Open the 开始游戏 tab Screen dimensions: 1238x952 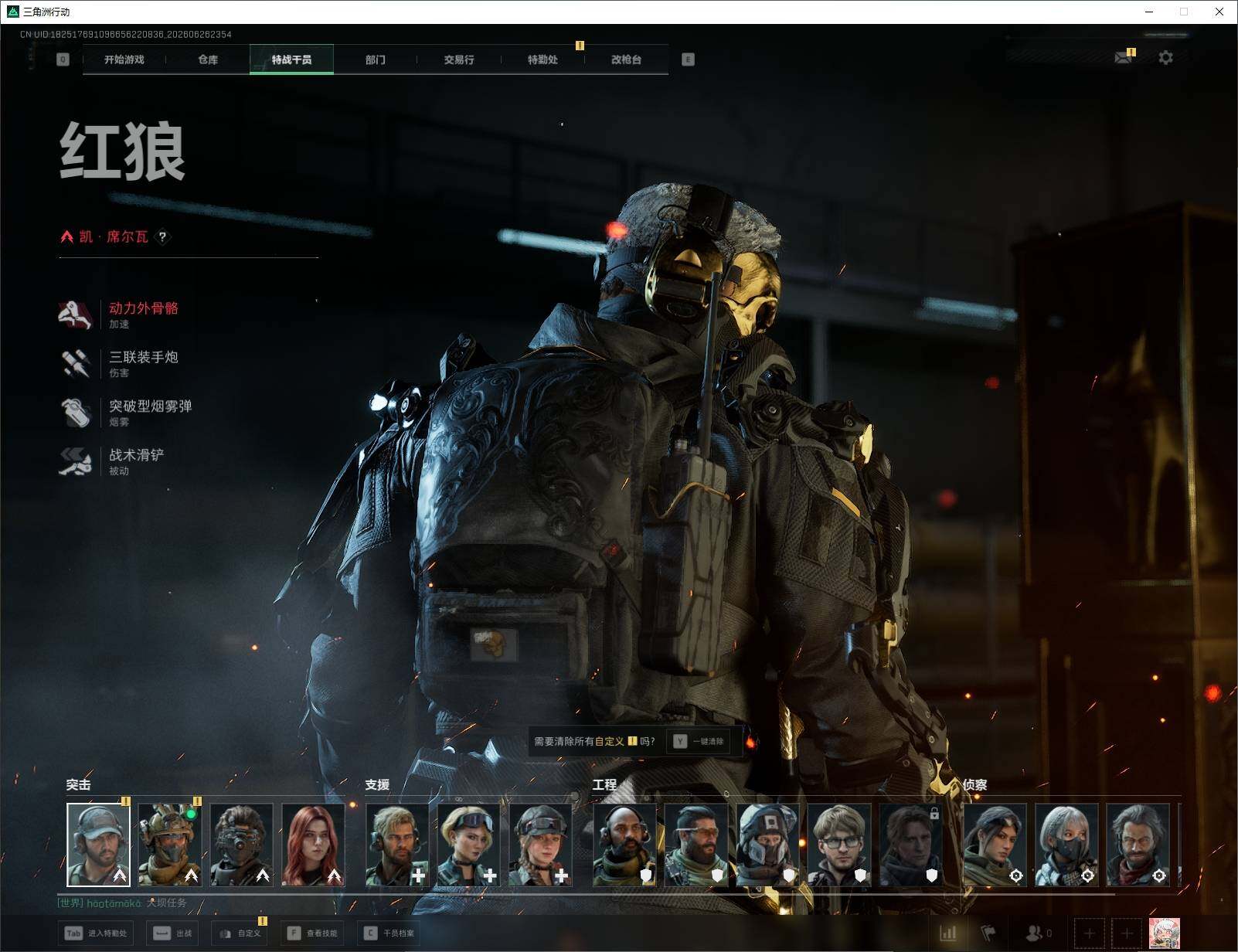coord(124,59)
